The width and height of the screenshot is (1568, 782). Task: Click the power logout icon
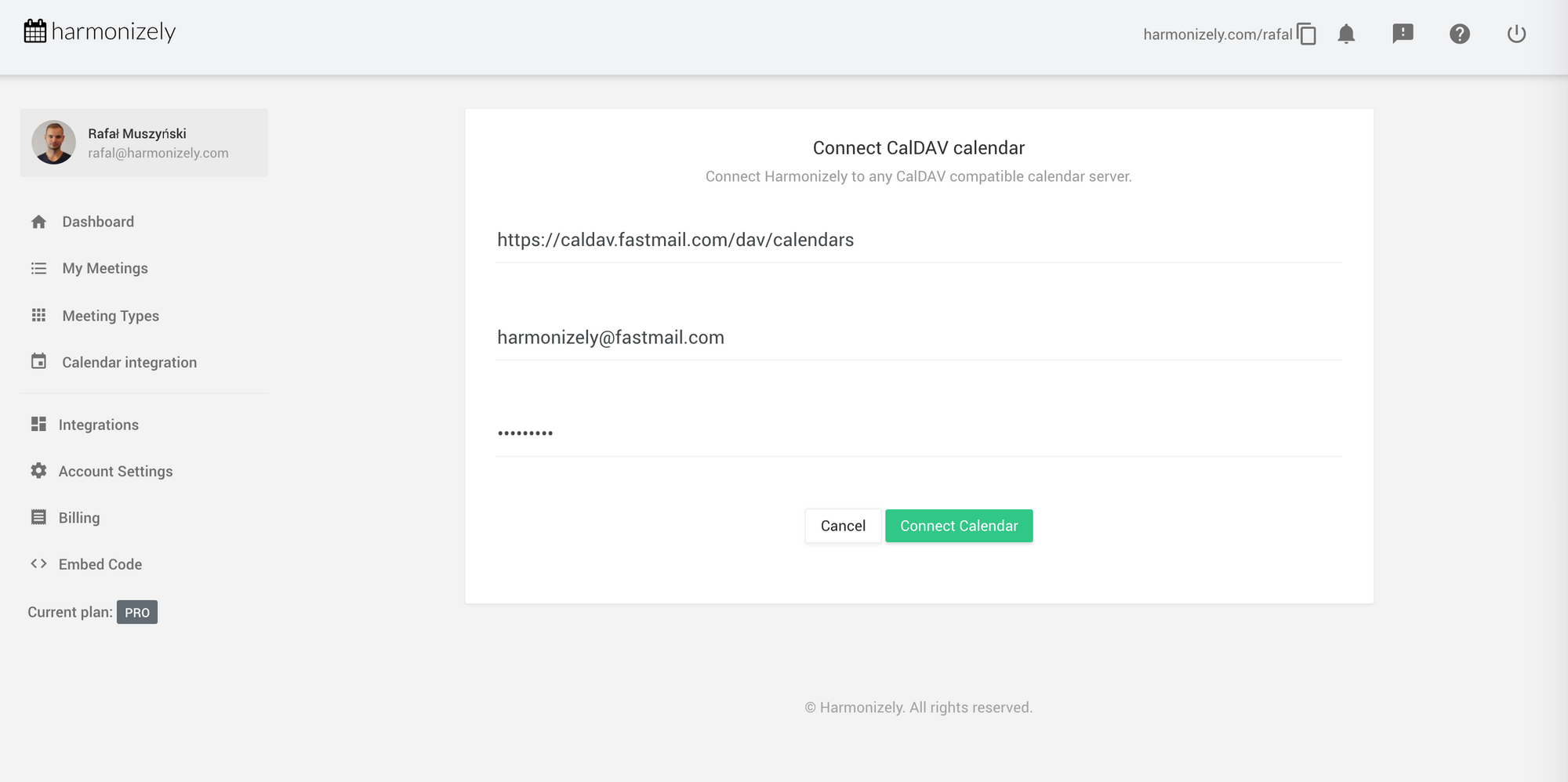coord(1516,34)
